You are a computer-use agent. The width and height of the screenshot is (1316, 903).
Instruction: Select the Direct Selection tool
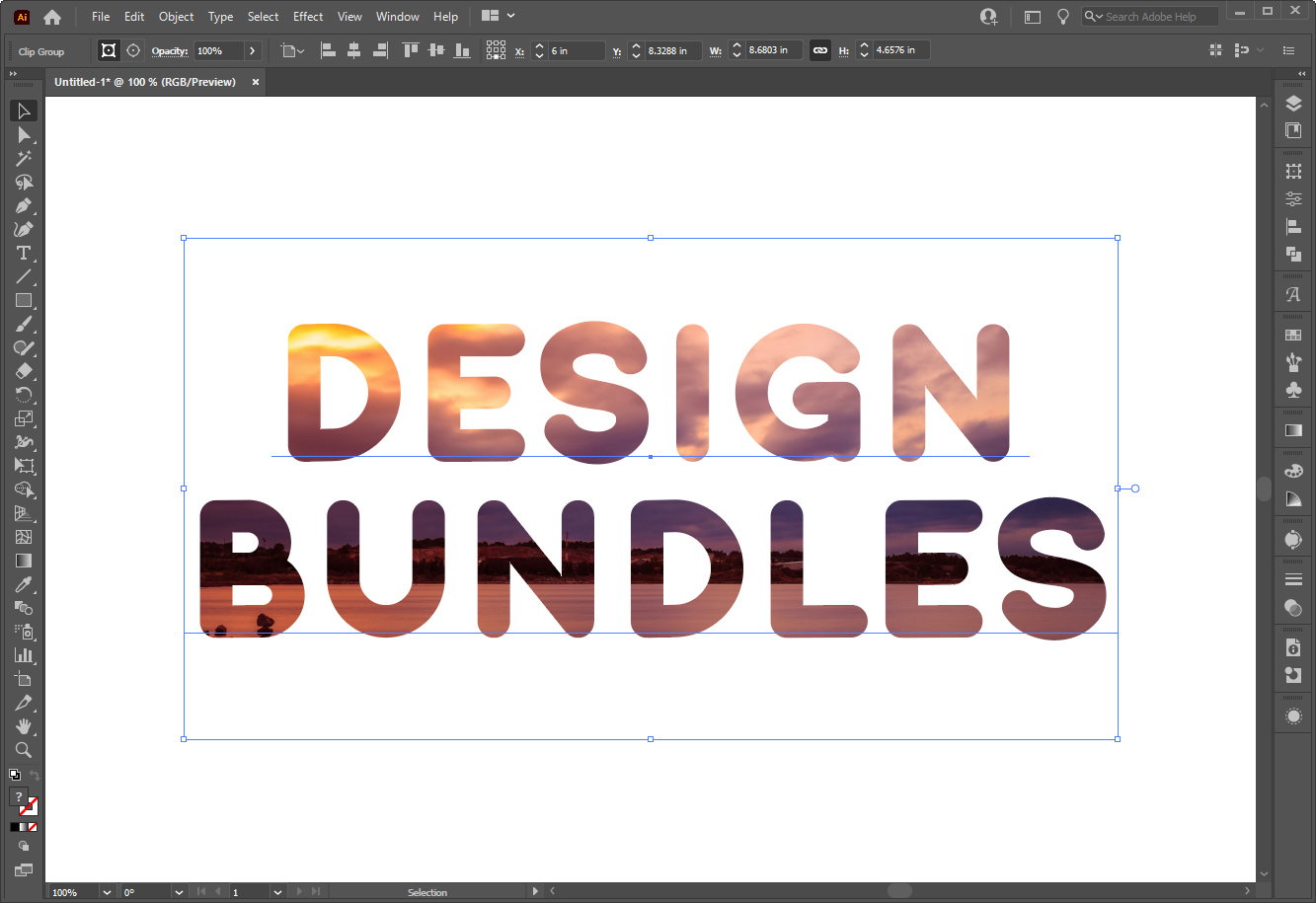(24, 134)
